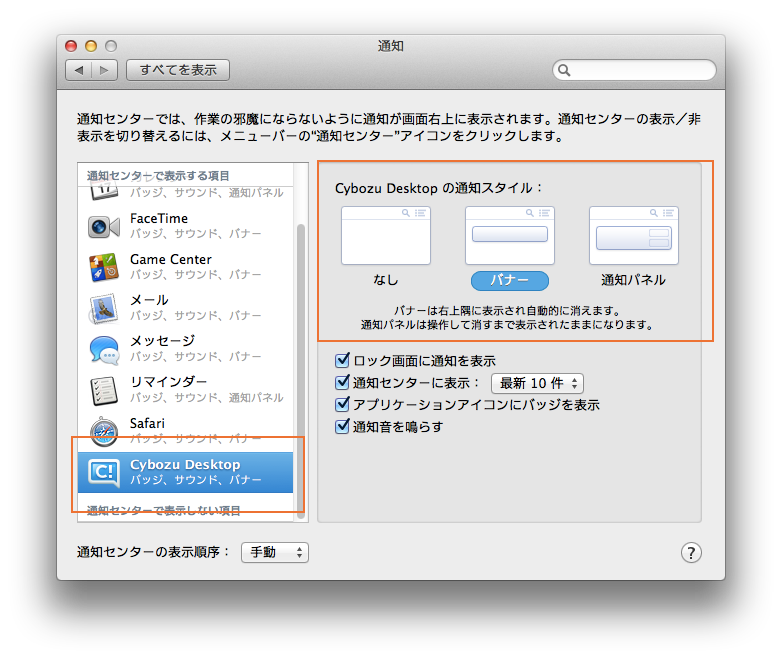Click the Safari compass icon
Image resolution: width=782 pixels, height=659 pixels.
coord(104,432)
